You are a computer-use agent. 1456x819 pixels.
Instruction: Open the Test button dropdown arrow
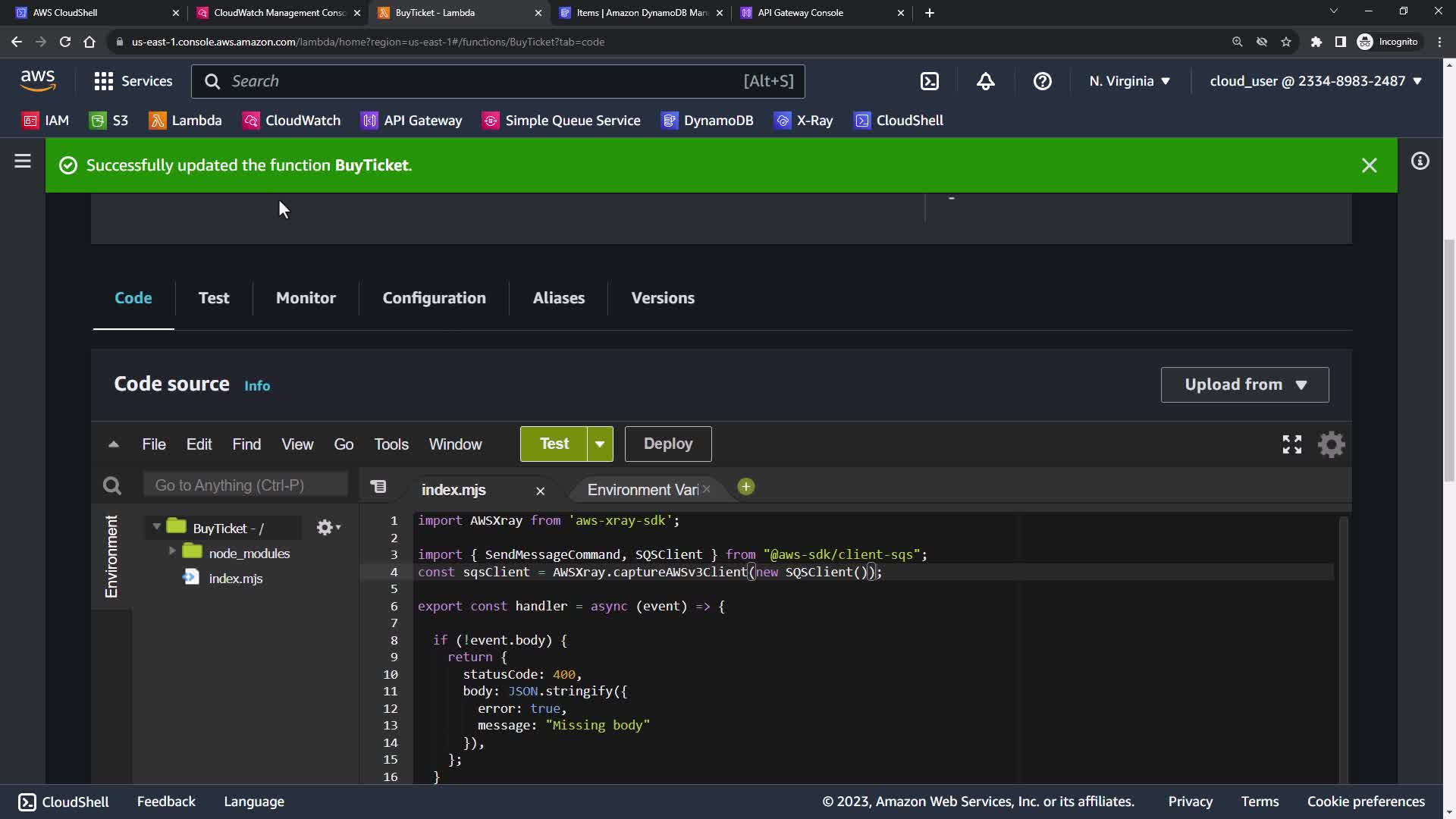[600, 444]
